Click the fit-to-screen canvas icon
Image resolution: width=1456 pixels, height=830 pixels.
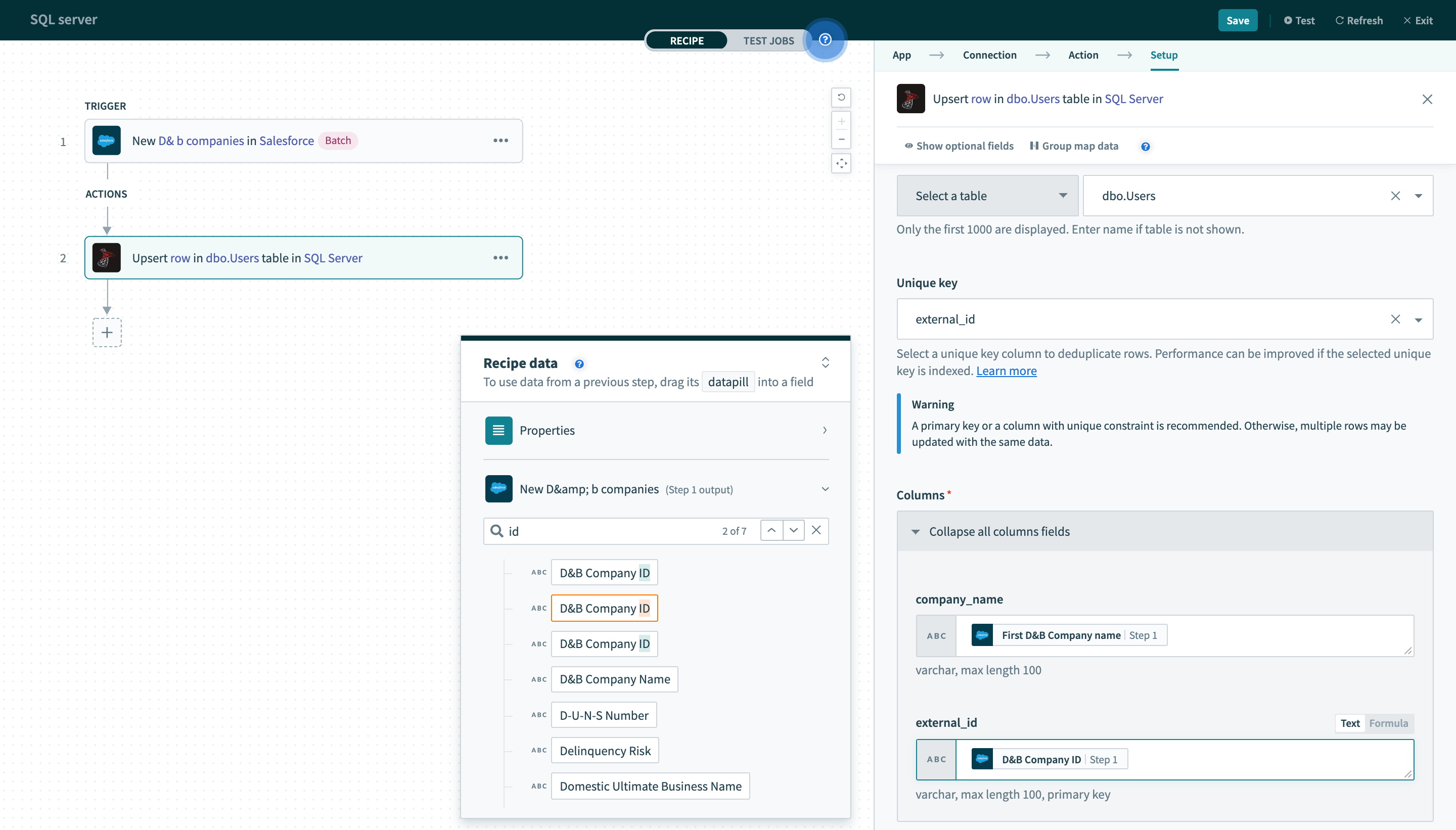(x=841, y=164)
